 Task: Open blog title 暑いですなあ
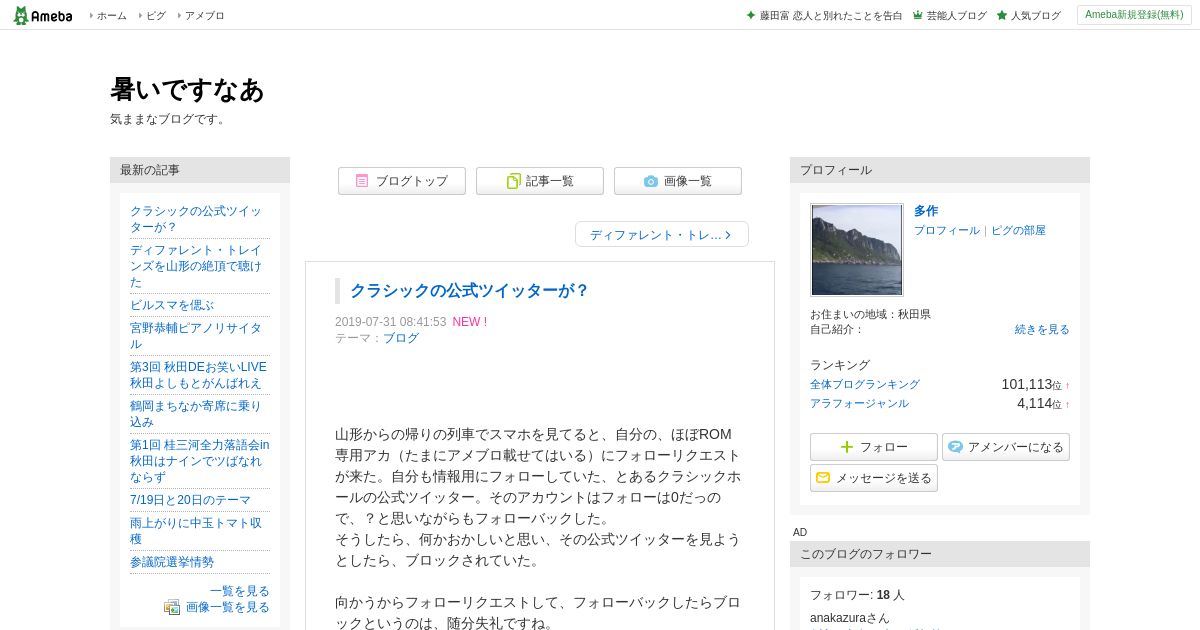point(187,90)
